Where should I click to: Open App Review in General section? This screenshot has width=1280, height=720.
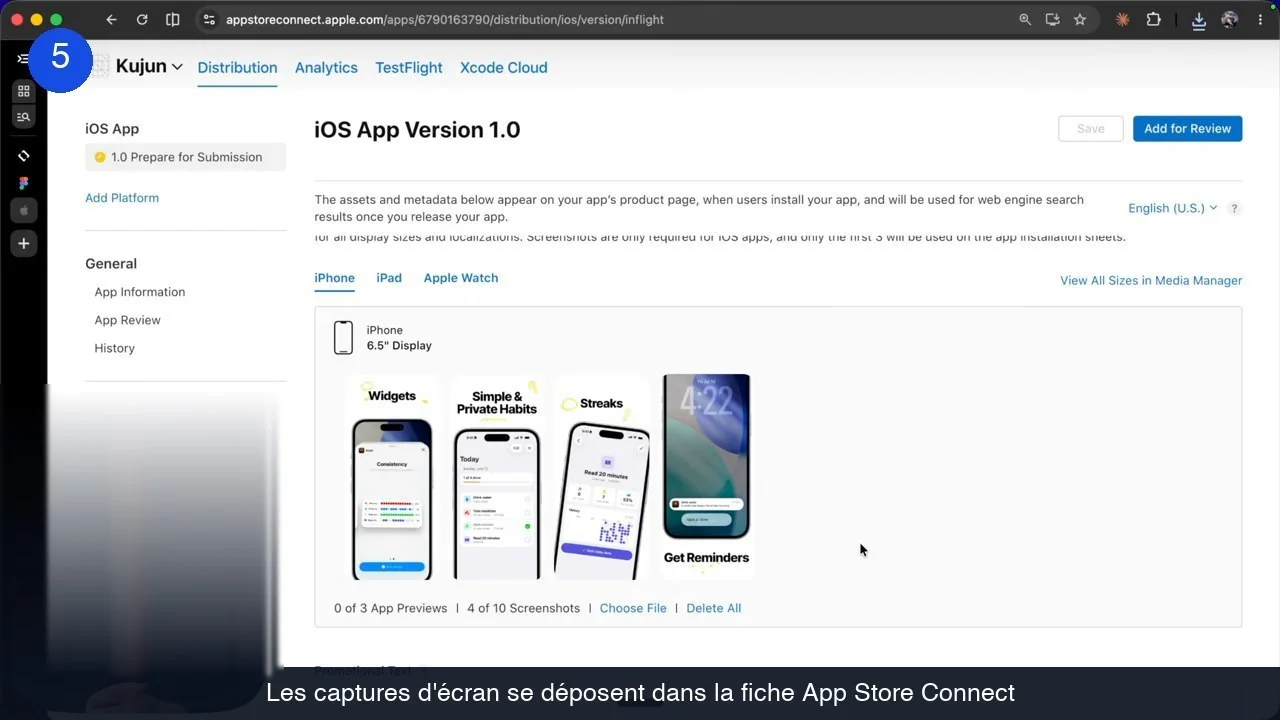coord(127,320)
